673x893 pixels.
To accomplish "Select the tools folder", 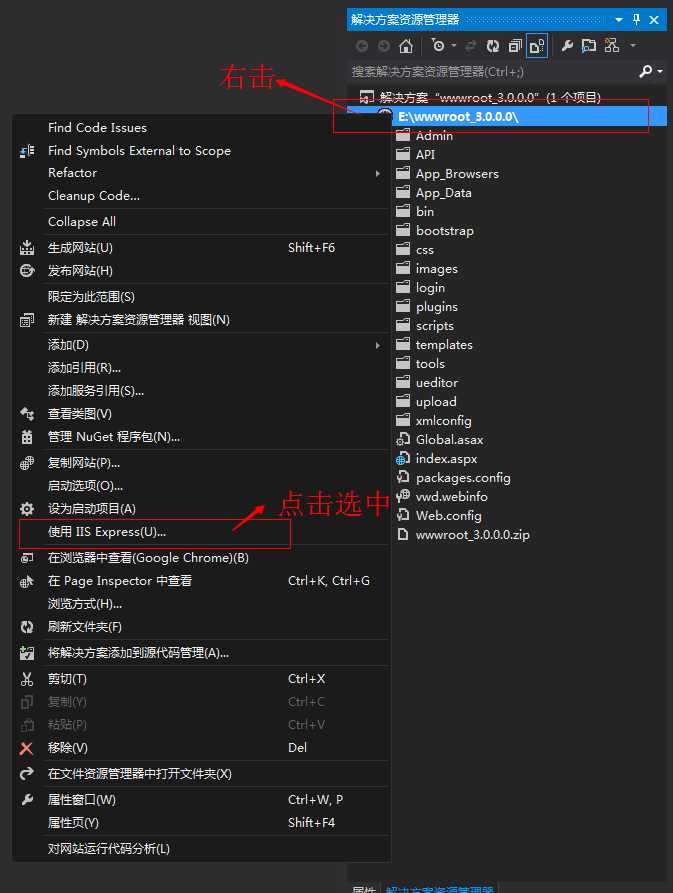I will click(x=430, y=363).
